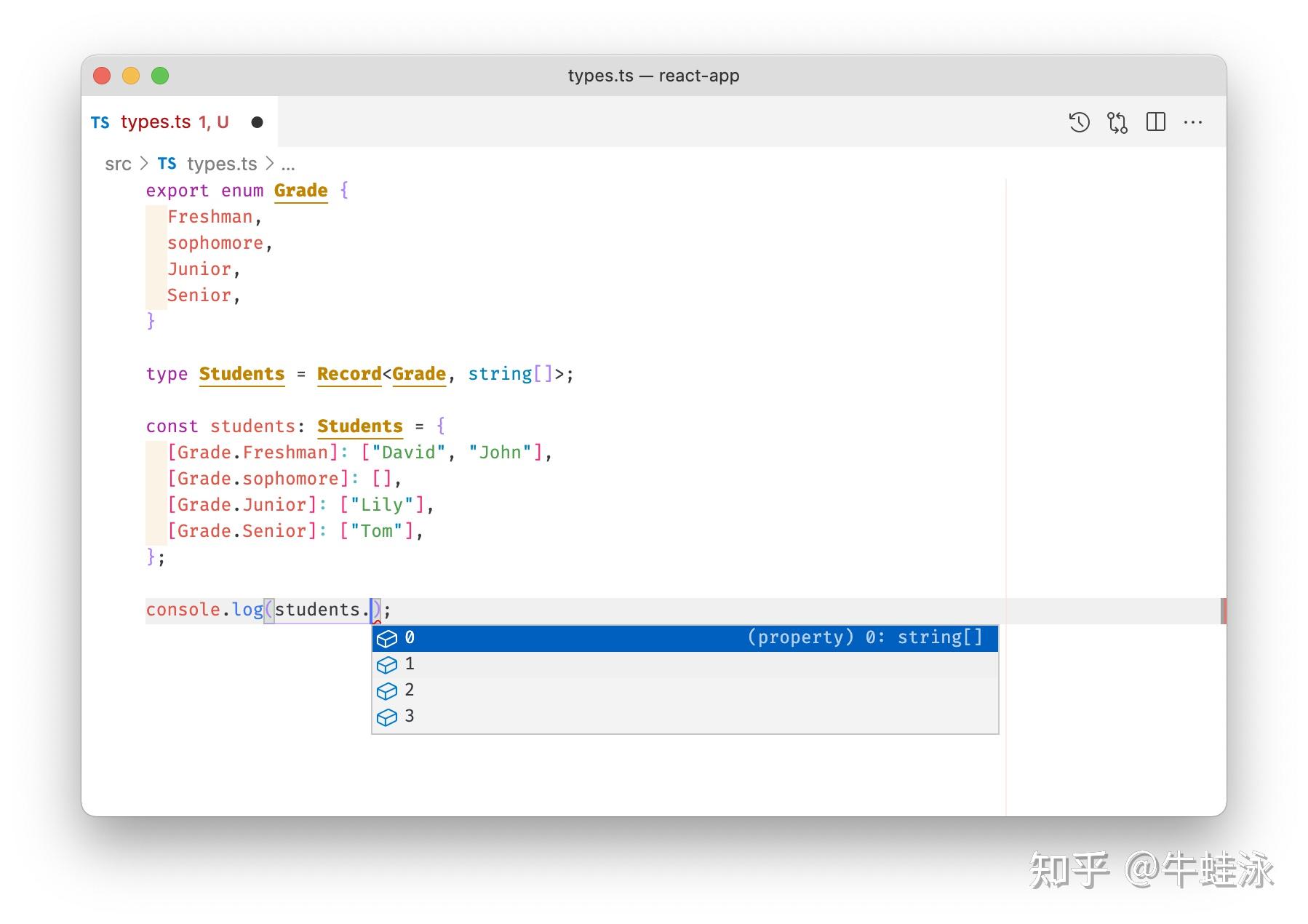Viewport: 1308px width, 924px height.
Task: Click the cube icon beside suggestion 3
Action: 388,717
